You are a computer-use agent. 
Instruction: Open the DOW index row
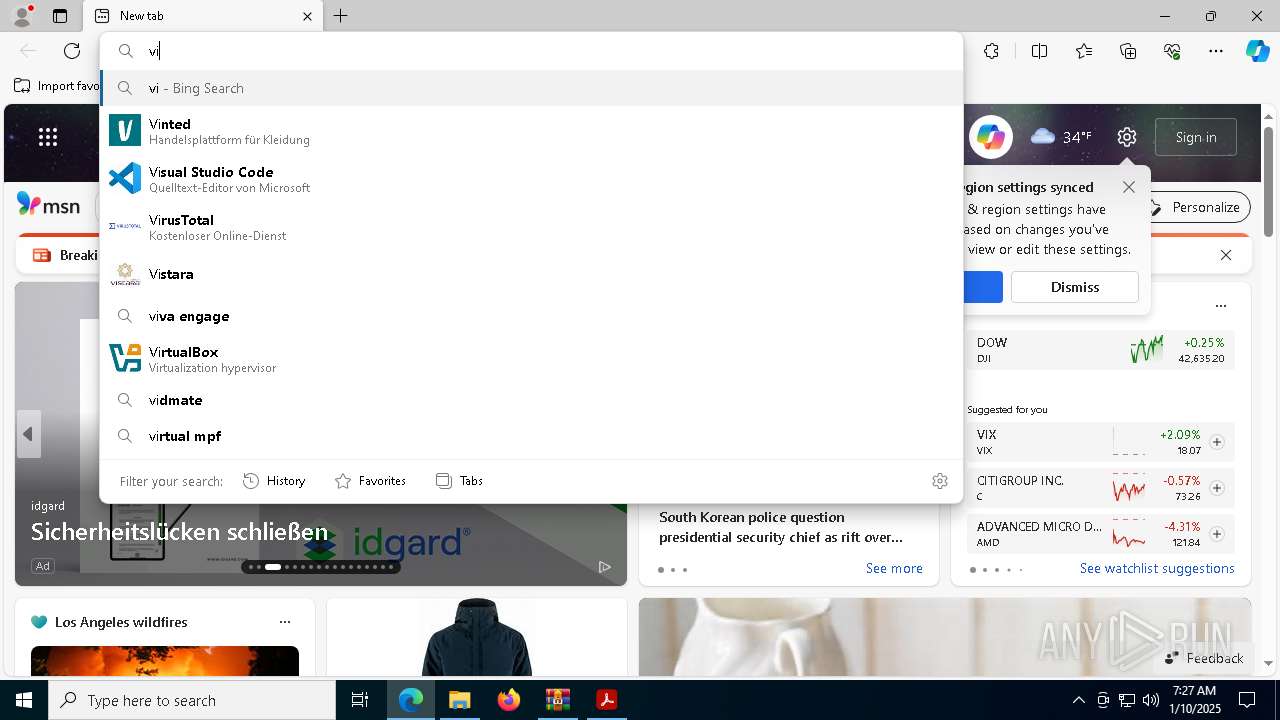click(1100, 350)
